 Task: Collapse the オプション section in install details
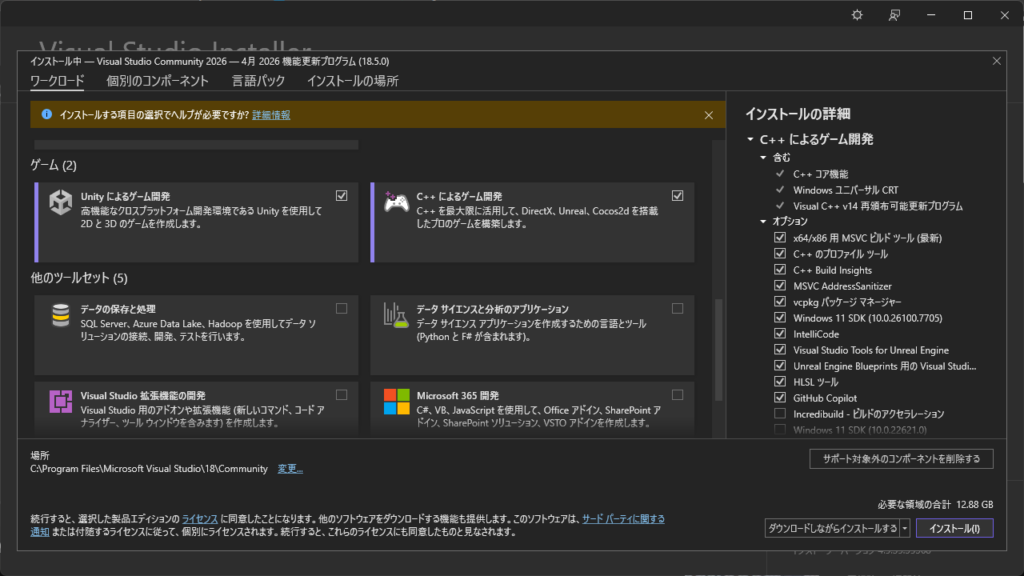(x=763, y=221)
